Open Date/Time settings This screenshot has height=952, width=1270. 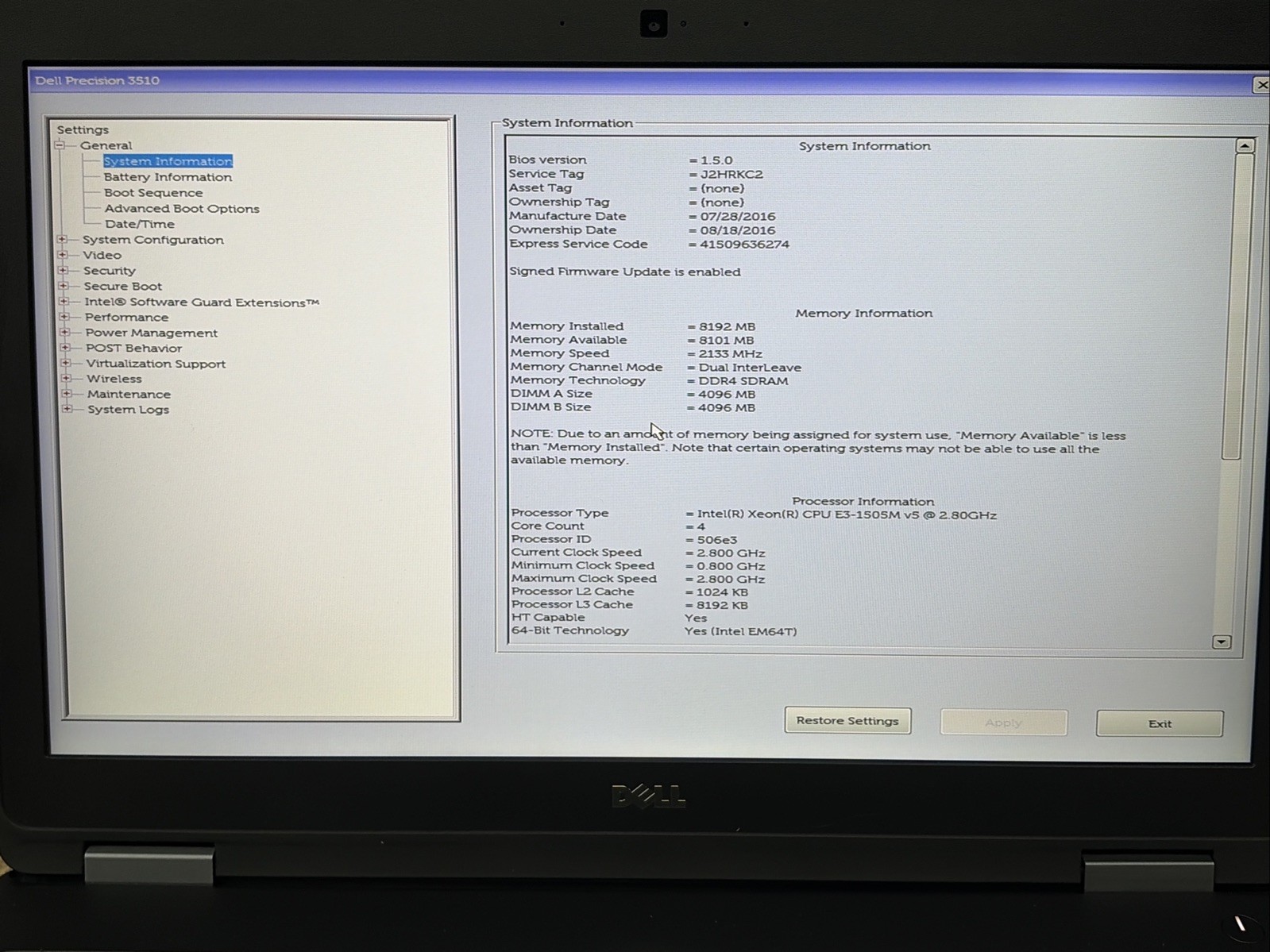coord(139,224)
